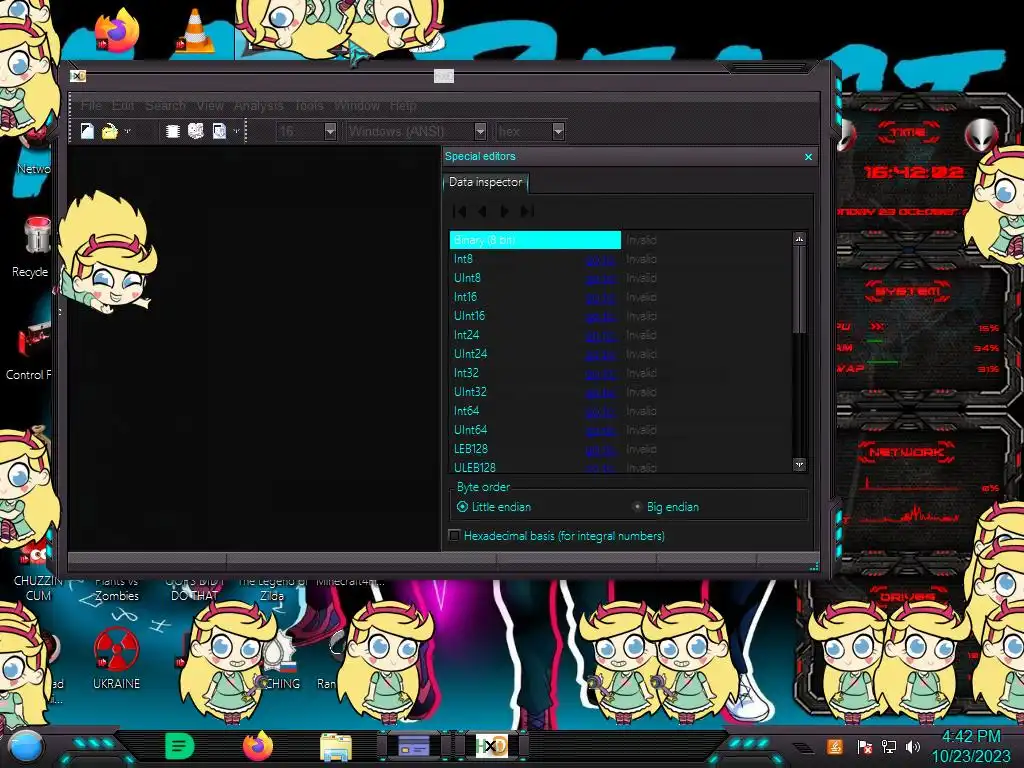1024x768 pixels.
Task: Select the Int24 row label
Action: click(x=466, y=335)
